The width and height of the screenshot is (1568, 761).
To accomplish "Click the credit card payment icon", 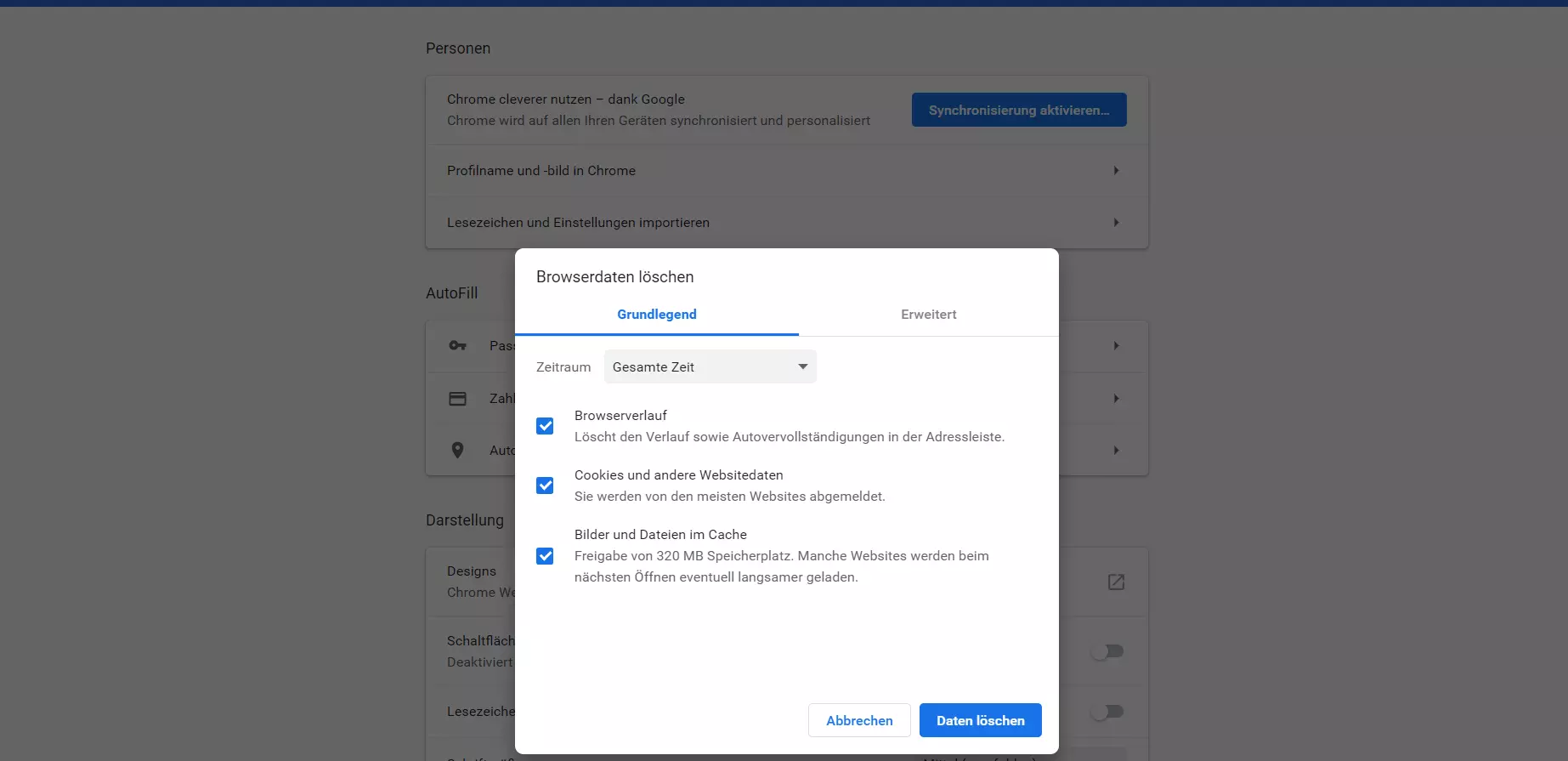I will [457, 398].
